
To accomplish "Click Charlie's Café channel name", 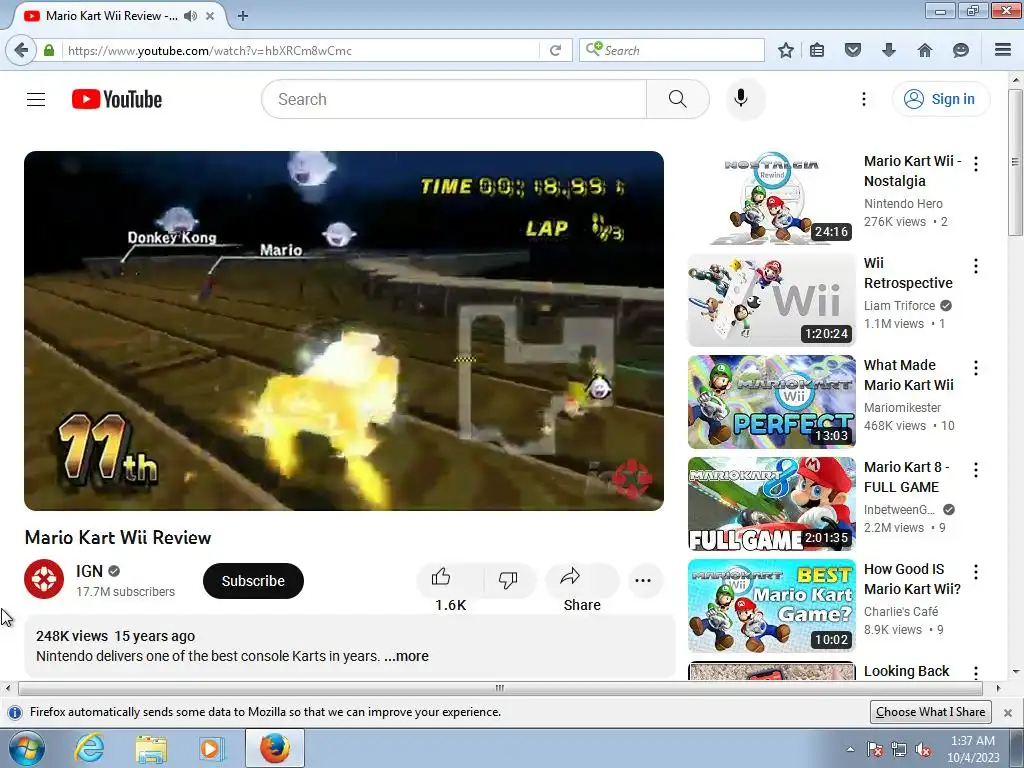I will [901, 611].
